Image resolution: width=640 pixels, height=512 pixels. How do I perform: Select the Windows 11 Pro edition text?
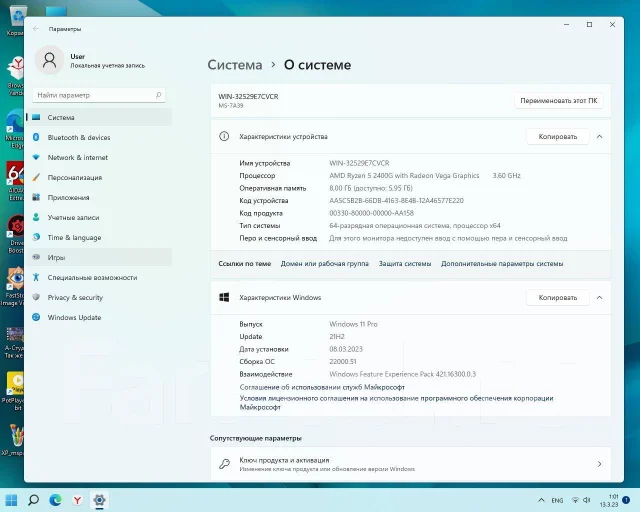pyautogui.click(x=353, y=324)
